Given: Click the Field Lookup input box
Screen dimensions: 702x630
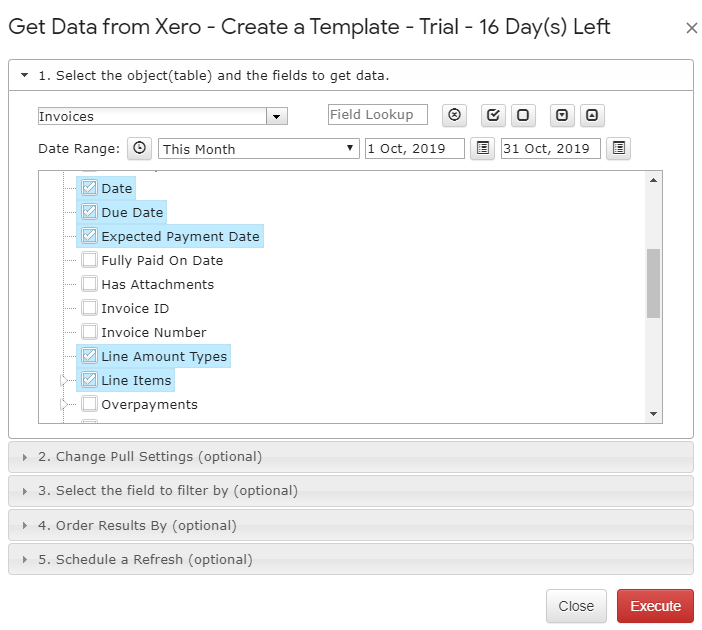Looking at the screenshot, I should (378, 115).
